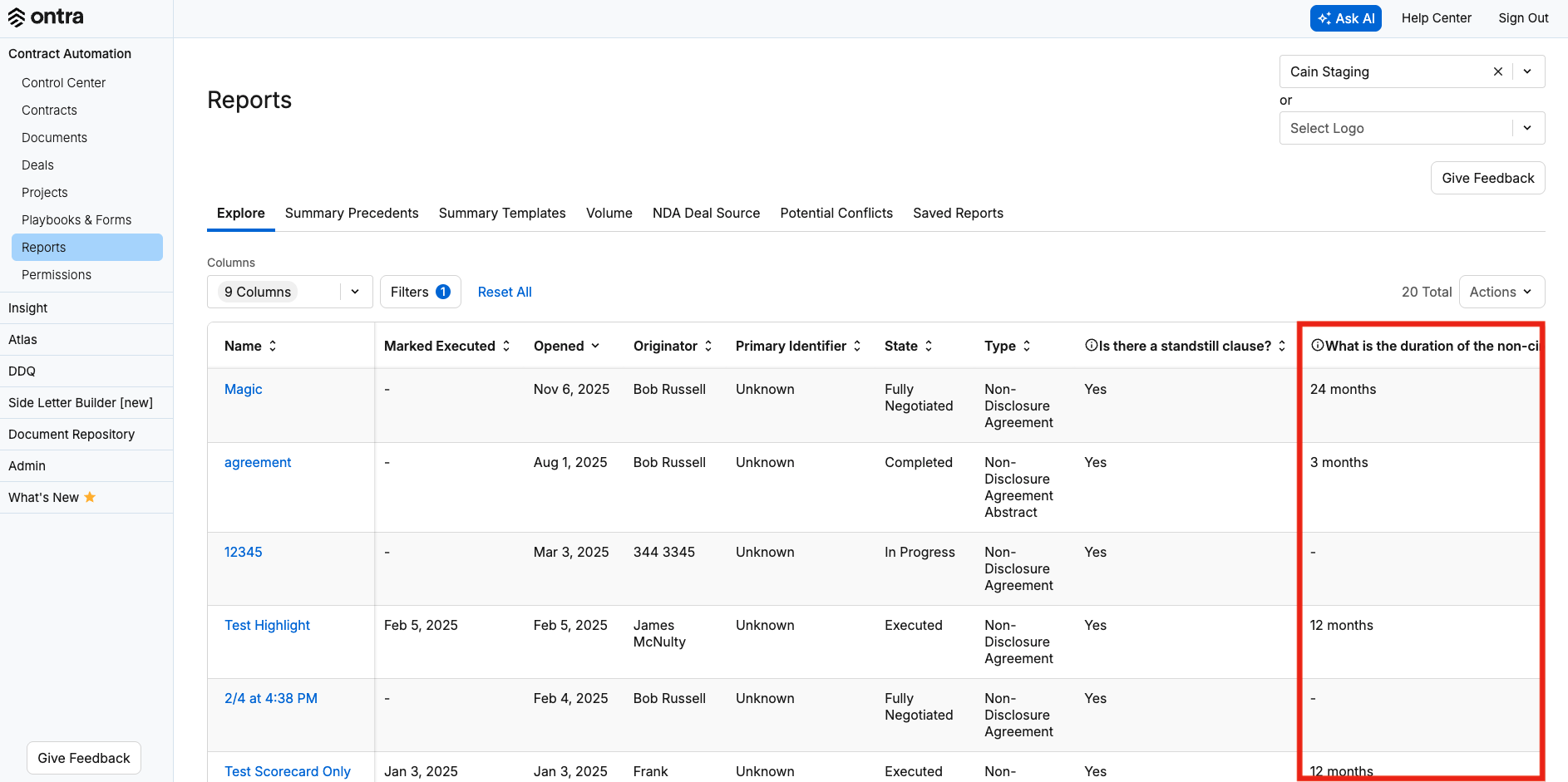This screenshot has width=1568, height=782.
Task: Sort by the Name column arrows
Action: pos(273,346)
